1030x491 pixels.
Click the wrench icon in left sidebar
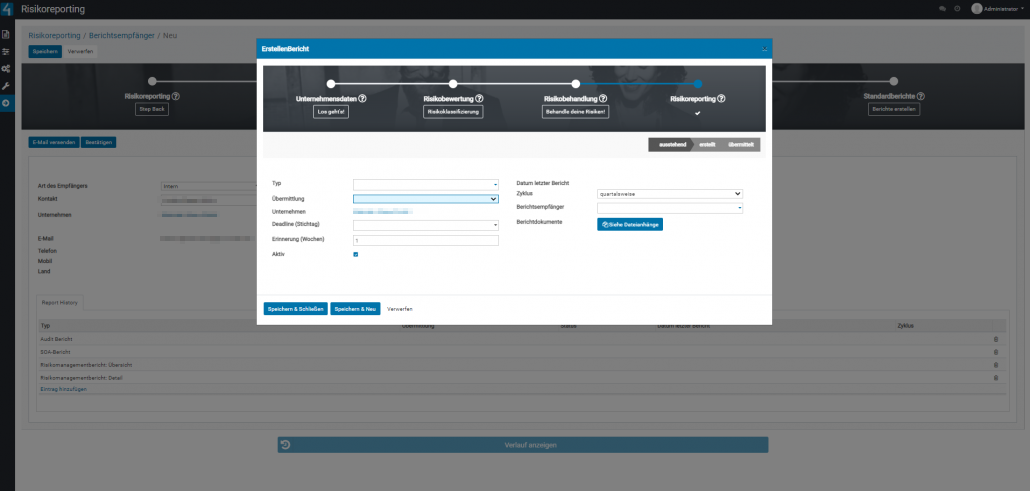click(x=6, y=86)
